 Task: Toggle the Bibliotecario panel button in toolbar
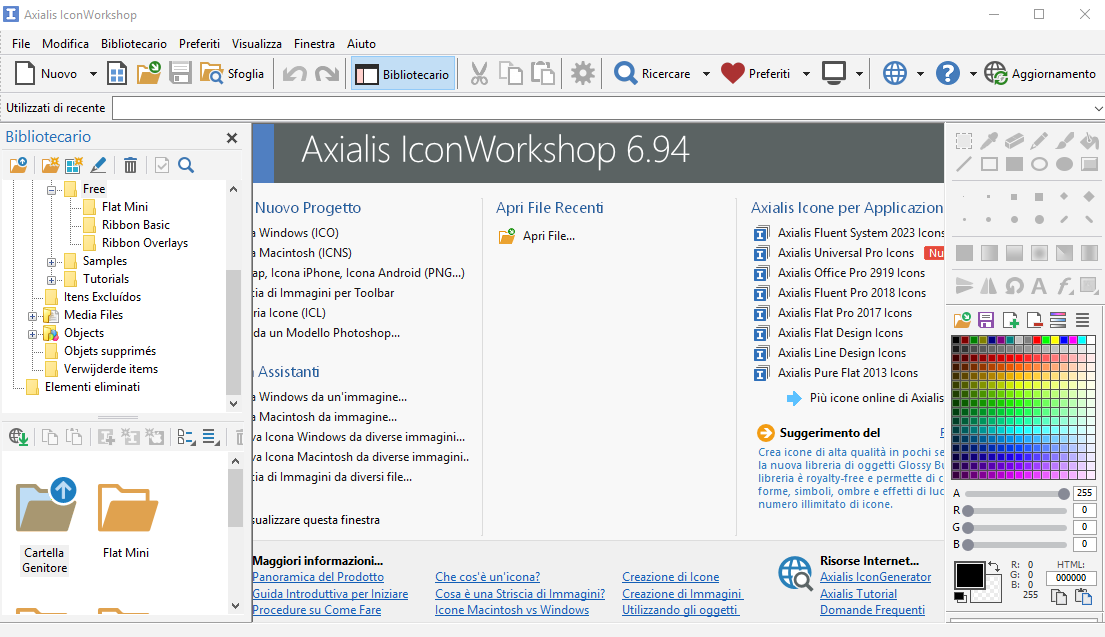(x=403, y=74)
